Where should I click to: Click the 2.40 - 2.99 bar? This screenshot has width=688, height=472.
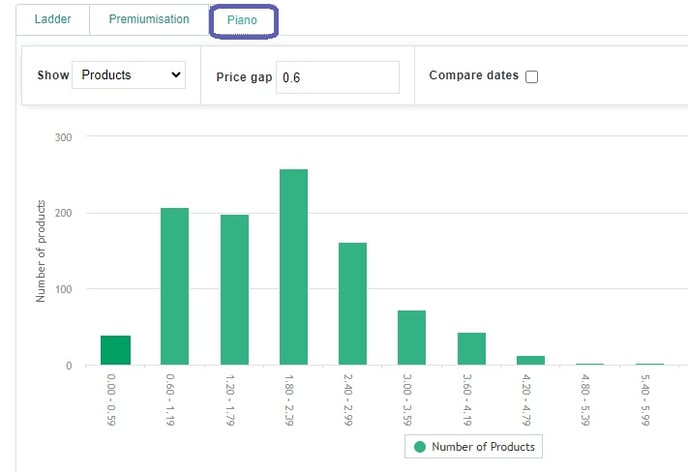(x=352, y=304)
